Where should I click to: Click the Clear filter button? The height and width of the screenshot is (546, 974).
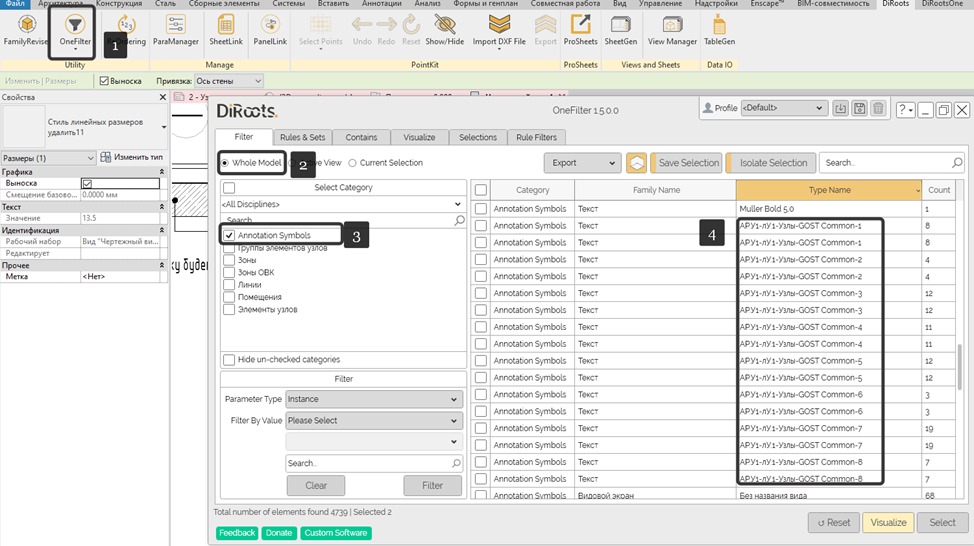click(316, 486)
